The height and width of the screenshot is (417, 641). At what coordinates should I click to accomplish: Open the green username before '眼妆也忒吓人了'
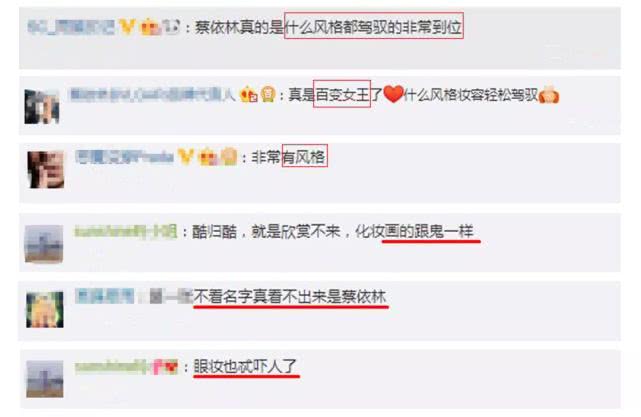111,367
